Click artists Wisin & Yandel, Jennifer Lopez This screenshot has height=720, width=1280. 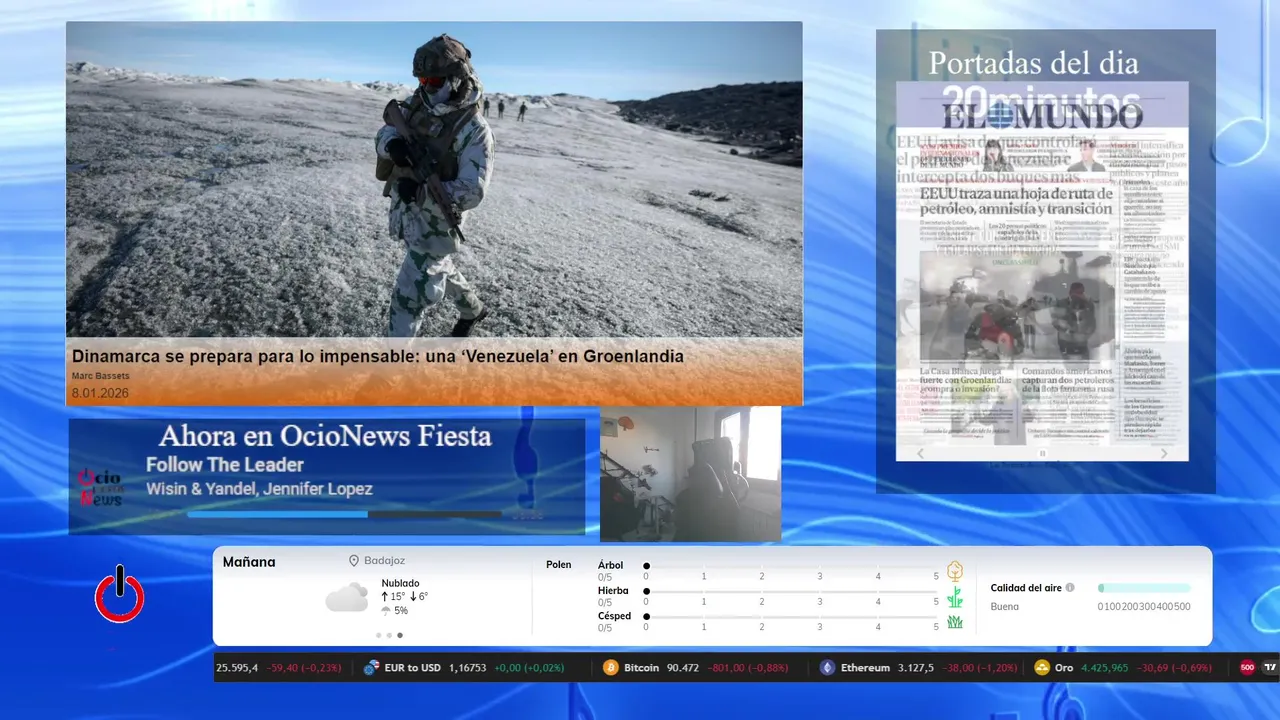click(259, 489)
